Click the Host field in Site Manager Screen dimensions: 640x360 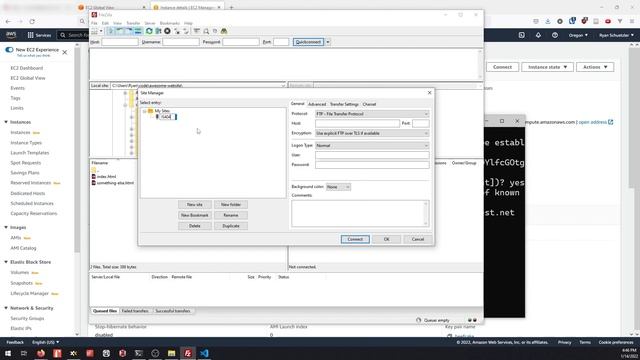(357, 123)
